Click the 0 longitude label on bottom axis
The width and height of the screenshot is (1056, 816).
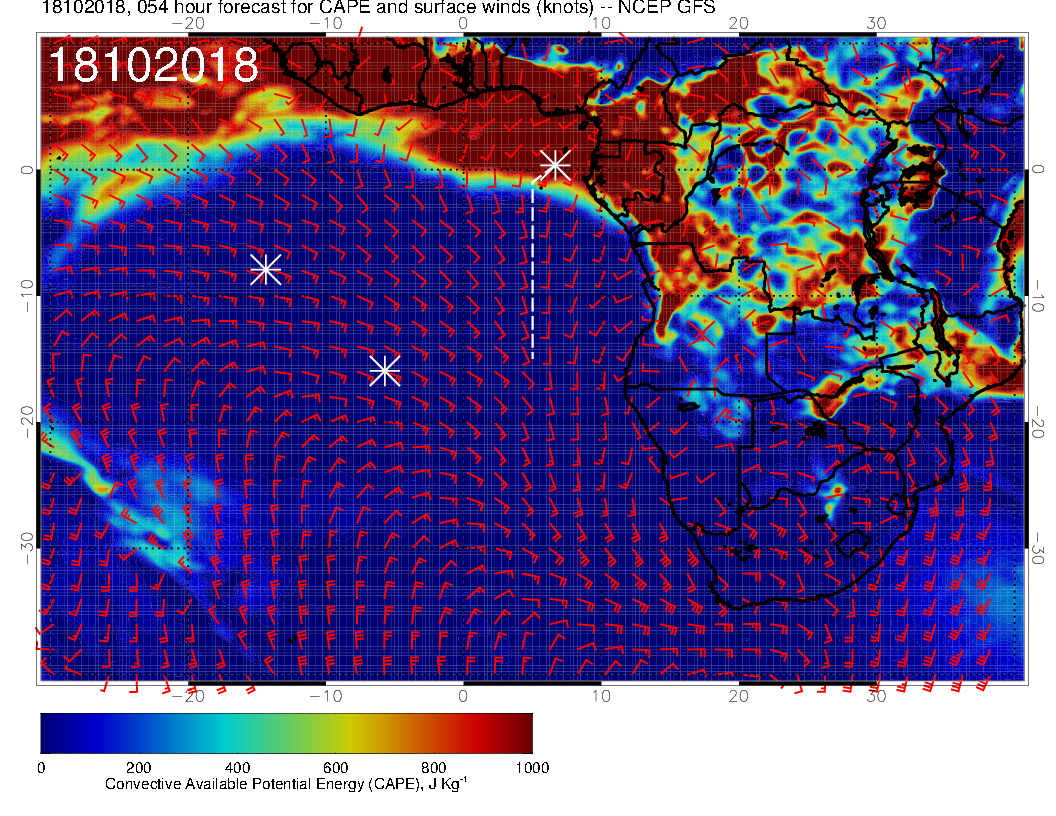(463, 696)
